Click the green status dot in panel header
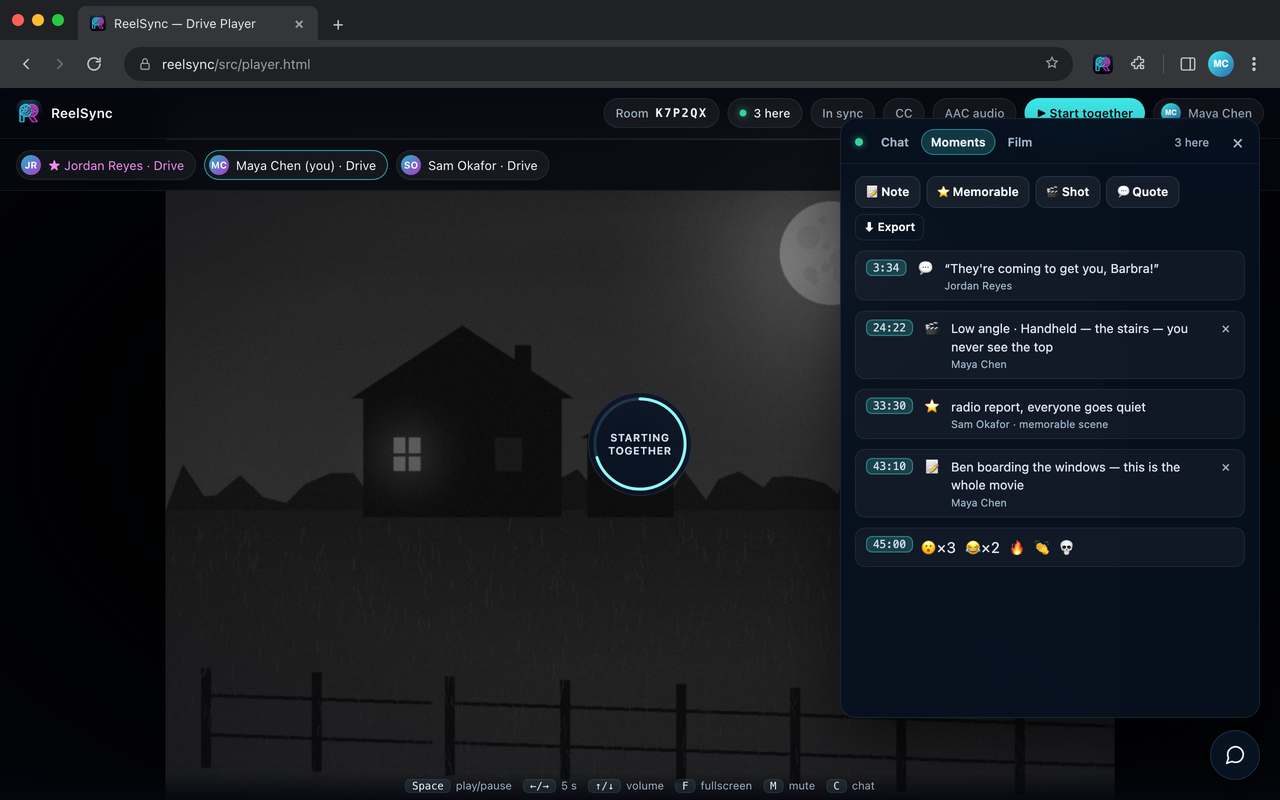 tap(858, 142)
